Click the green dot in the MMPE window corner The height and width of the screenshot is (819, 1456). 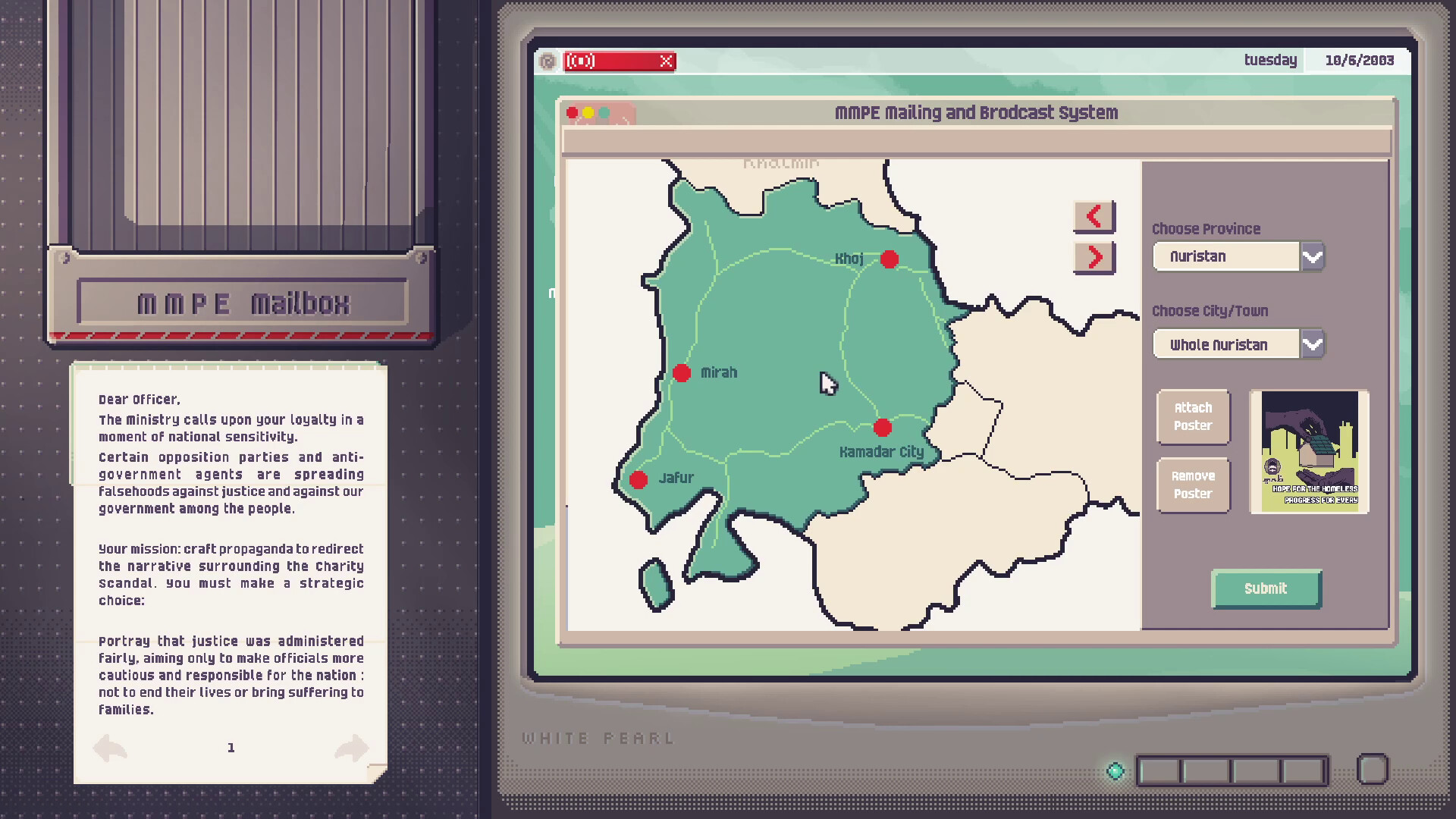point(604,112)
